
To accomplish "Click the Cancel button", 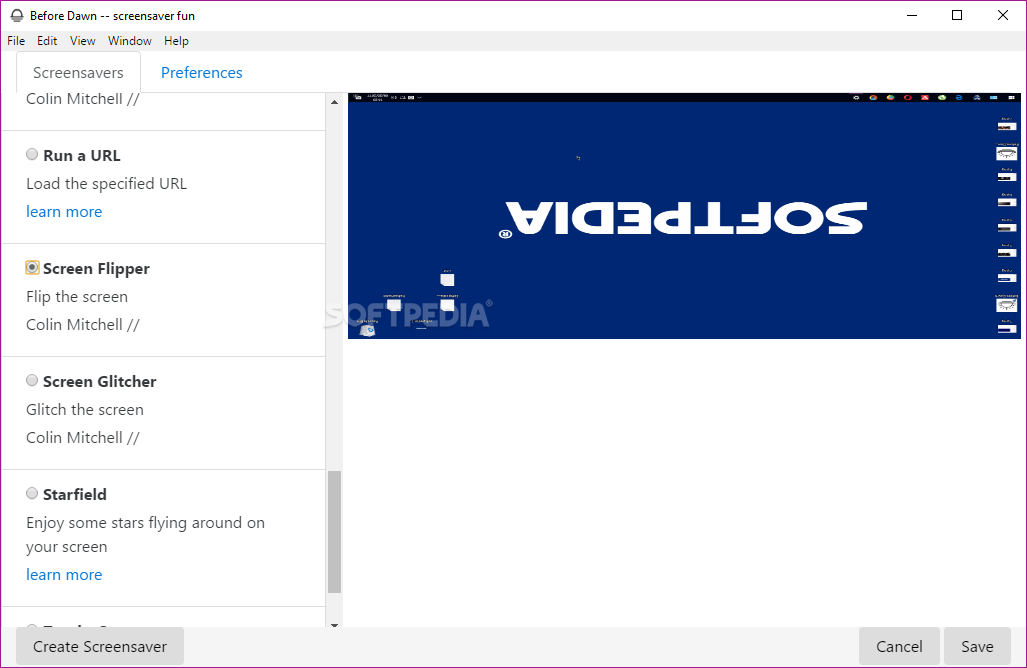I will [899, 646].
